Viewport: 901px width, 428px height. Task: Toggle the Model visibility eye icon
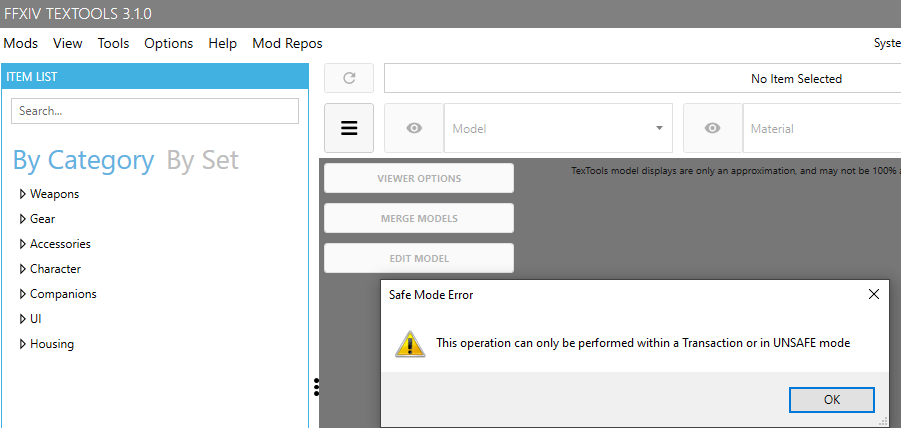pos(414,128)
